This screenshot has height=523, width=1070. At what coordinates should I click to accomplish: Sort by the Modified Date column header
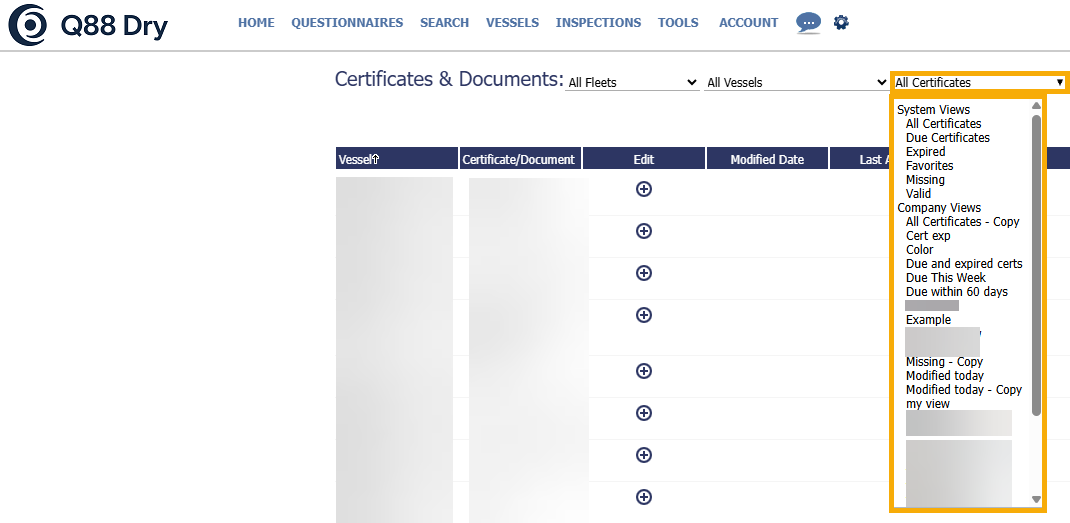(x=767, y=158)
